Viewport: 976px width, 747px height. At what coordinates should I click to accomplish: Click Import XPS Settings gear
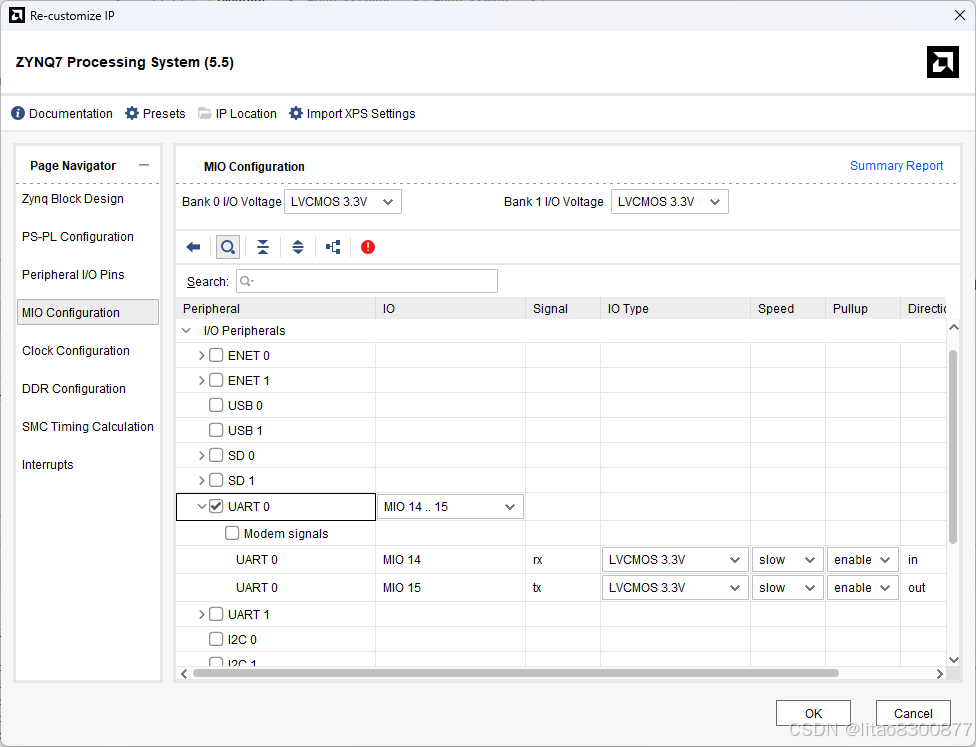pyautogui.click(x=296, y=113)
